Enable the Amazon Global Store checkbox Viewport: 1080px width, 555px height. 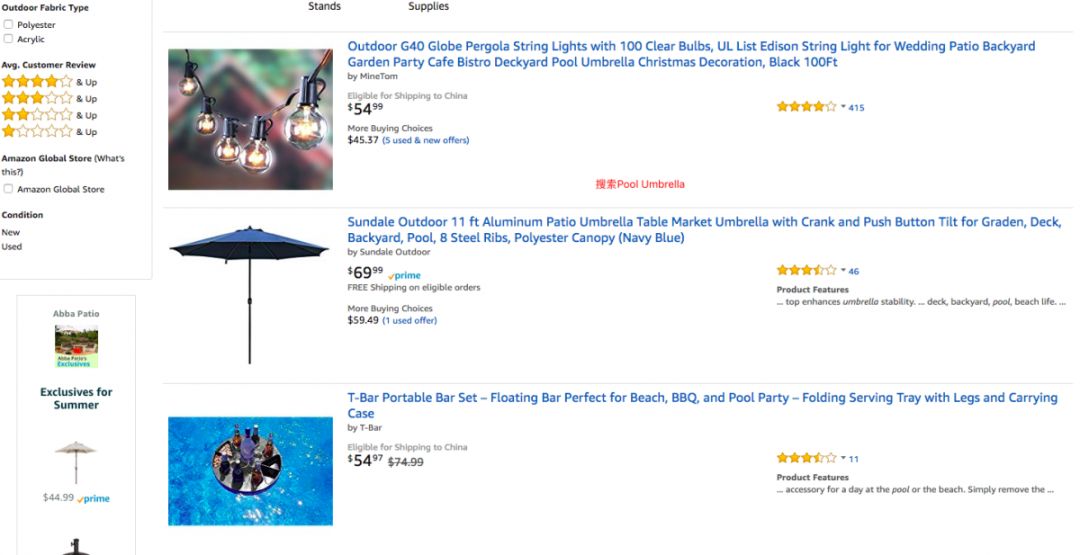[x=8, y=189]
